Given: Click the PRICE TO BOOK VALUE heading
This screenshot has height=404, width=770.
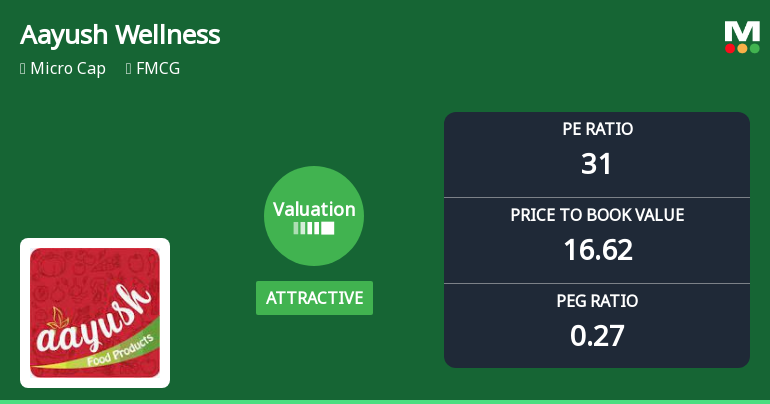Looking at the screenshot, I should tap(597, 215).
